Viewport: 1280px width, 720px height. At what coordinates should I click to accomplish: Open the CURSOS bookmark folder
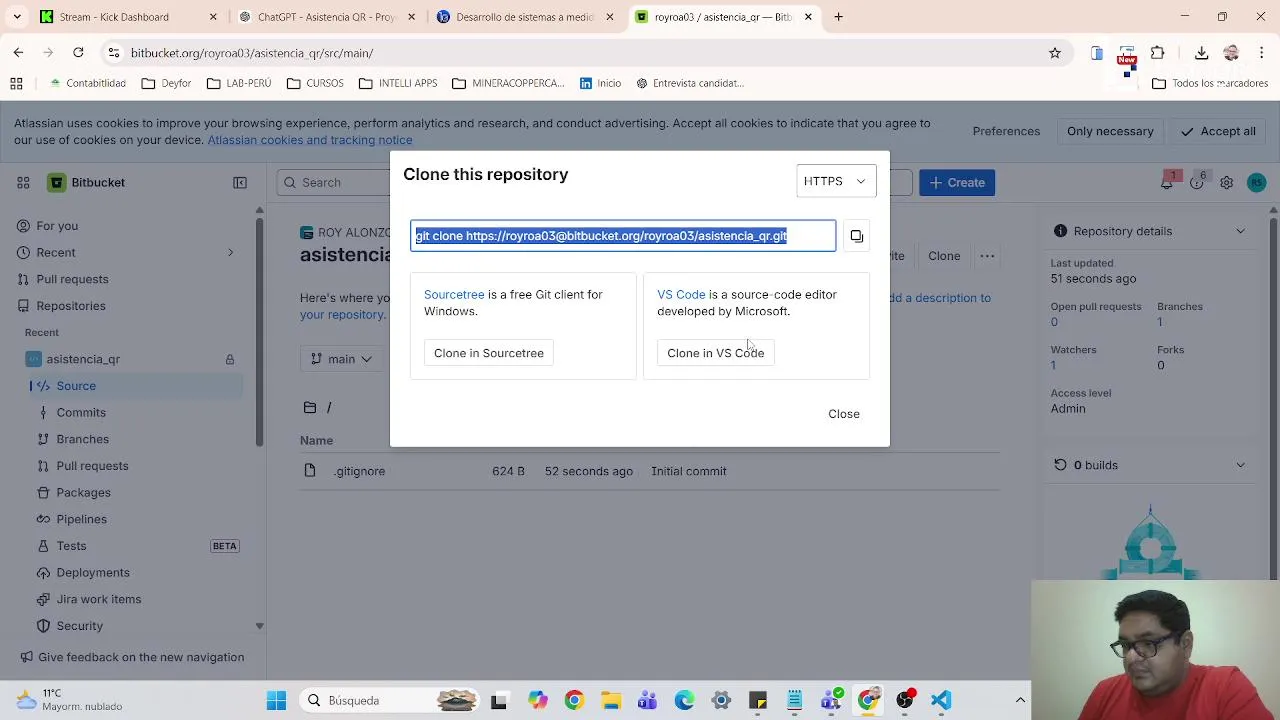(315, 83)
